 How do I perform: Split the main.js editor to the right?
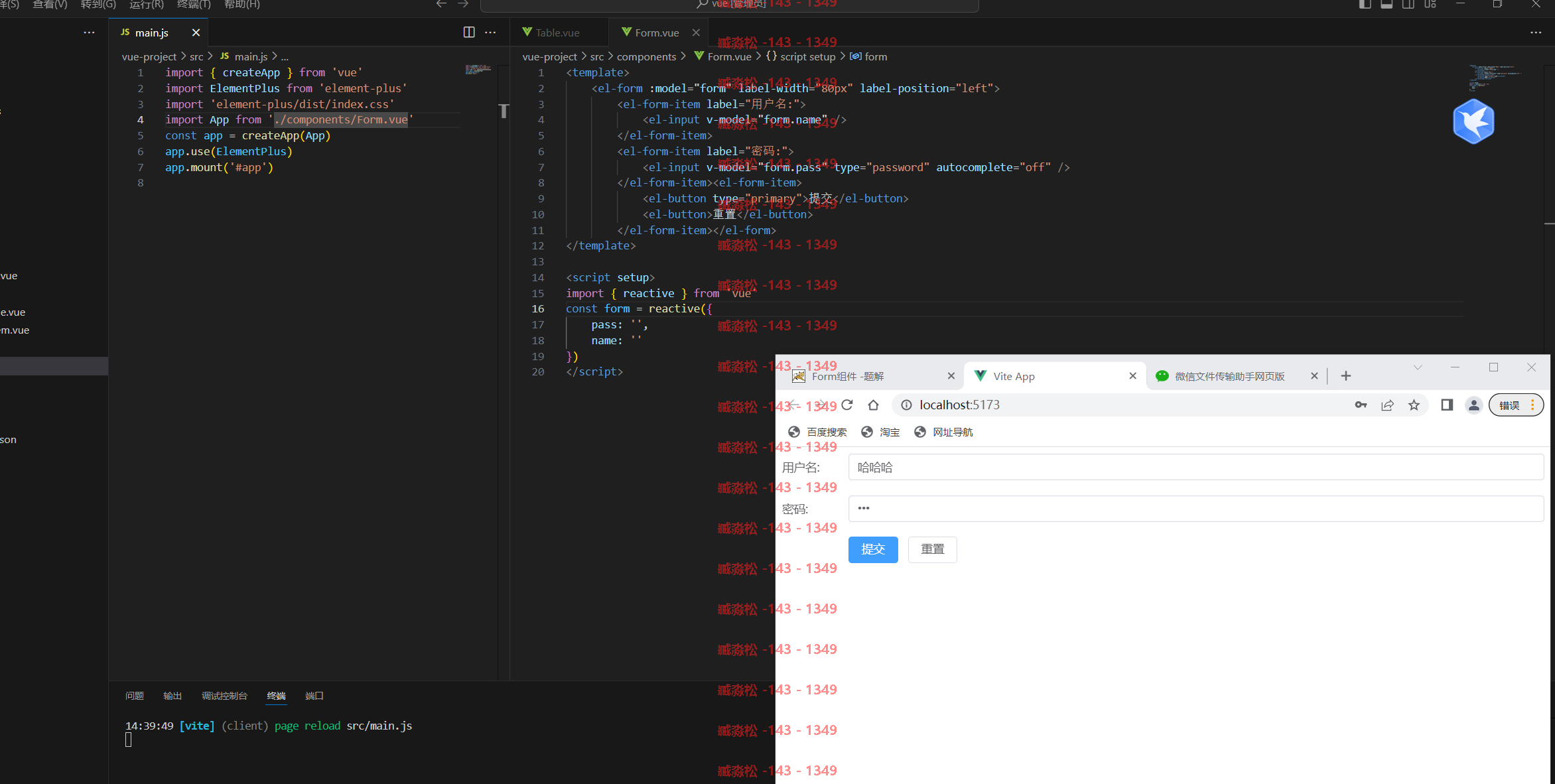469,33
